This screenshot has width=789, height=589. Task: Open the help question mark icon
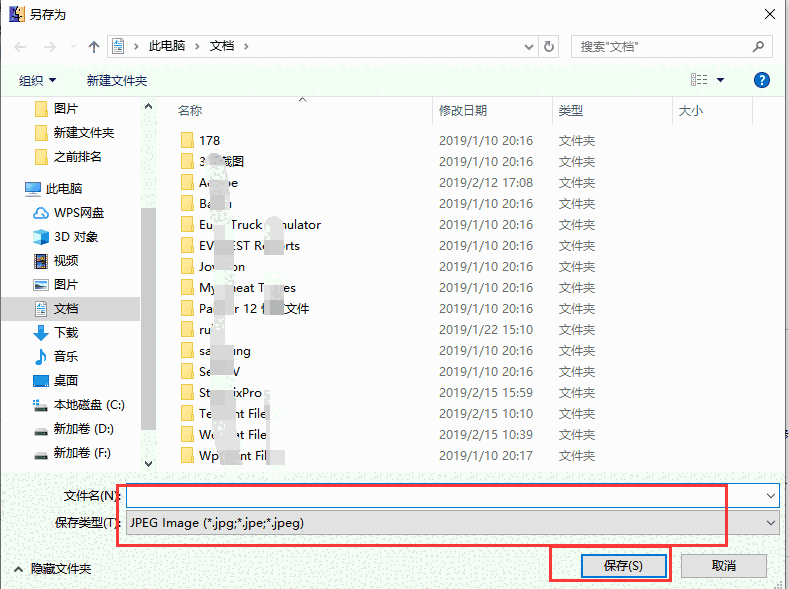click(x=761, y=79)
